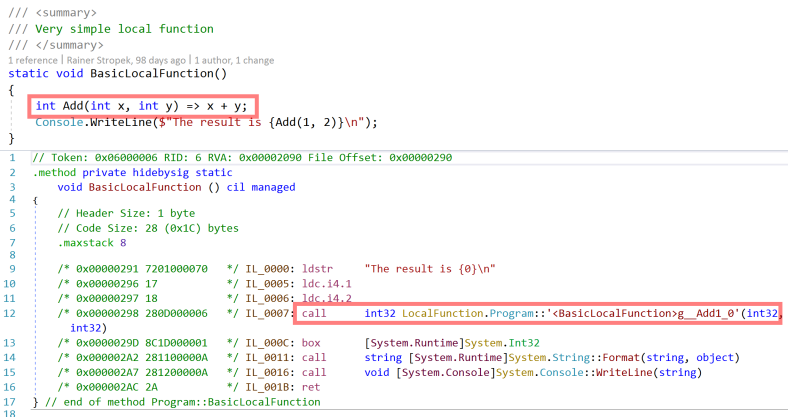Click line number 1 in the IL listing
The height and width of the screenshot is (417, 788).
click(13, 158)
